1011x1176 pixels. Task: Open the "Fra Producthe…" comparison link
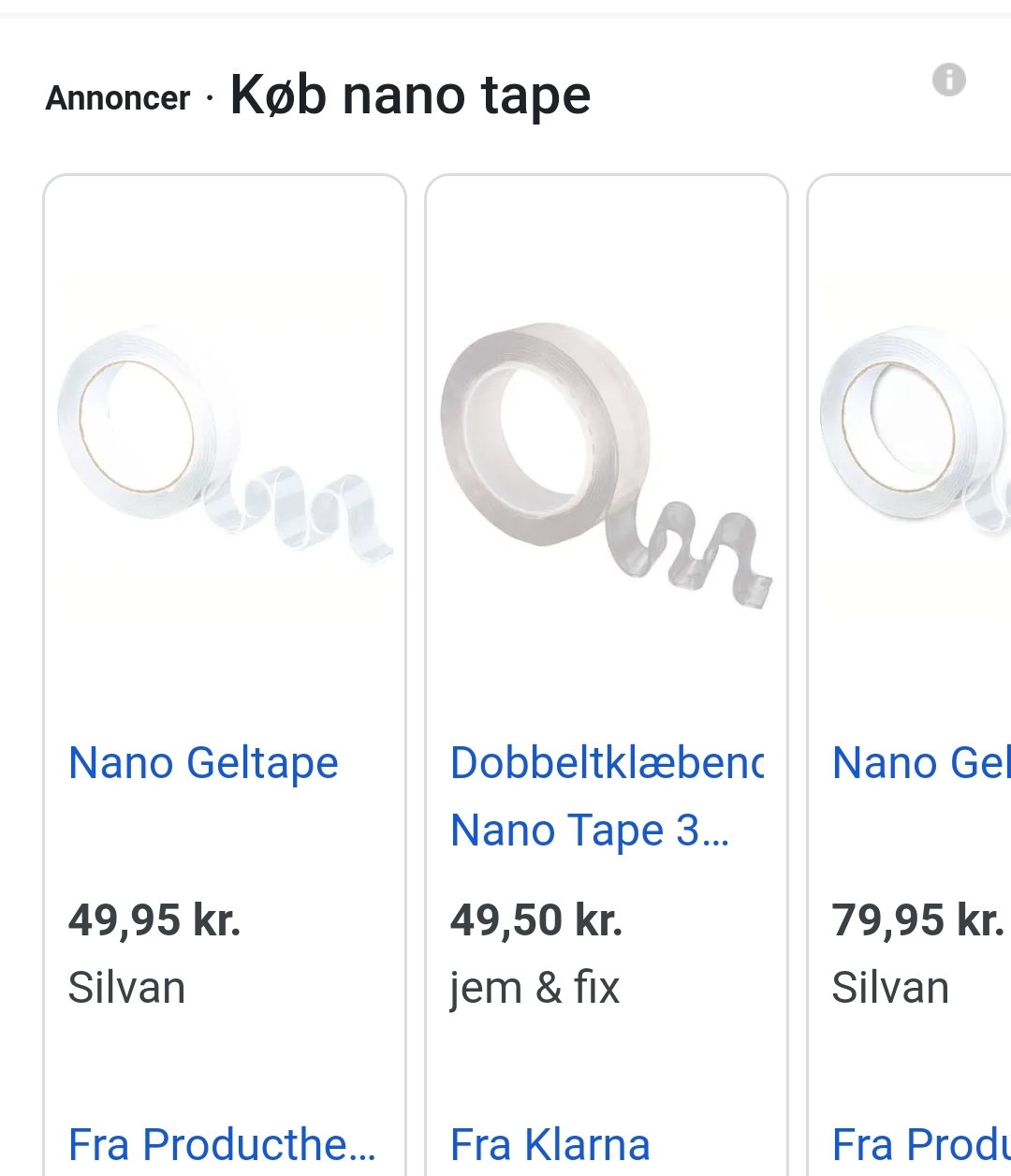point(222,1144)
